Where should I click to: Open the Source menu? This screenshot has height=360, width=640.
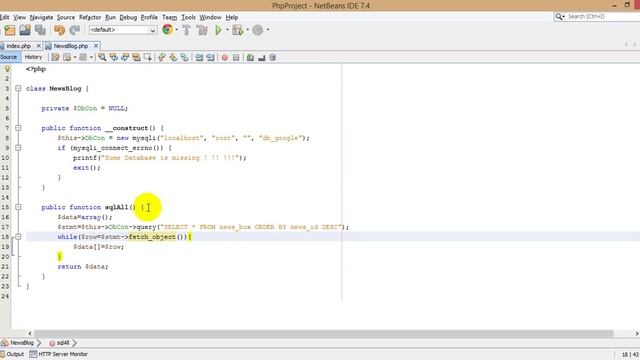point(66,17)
